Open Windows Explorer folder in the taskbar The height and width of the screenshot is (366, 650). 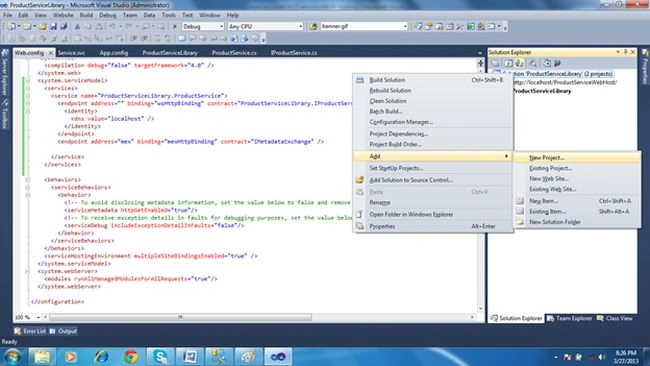coord(41,356)
